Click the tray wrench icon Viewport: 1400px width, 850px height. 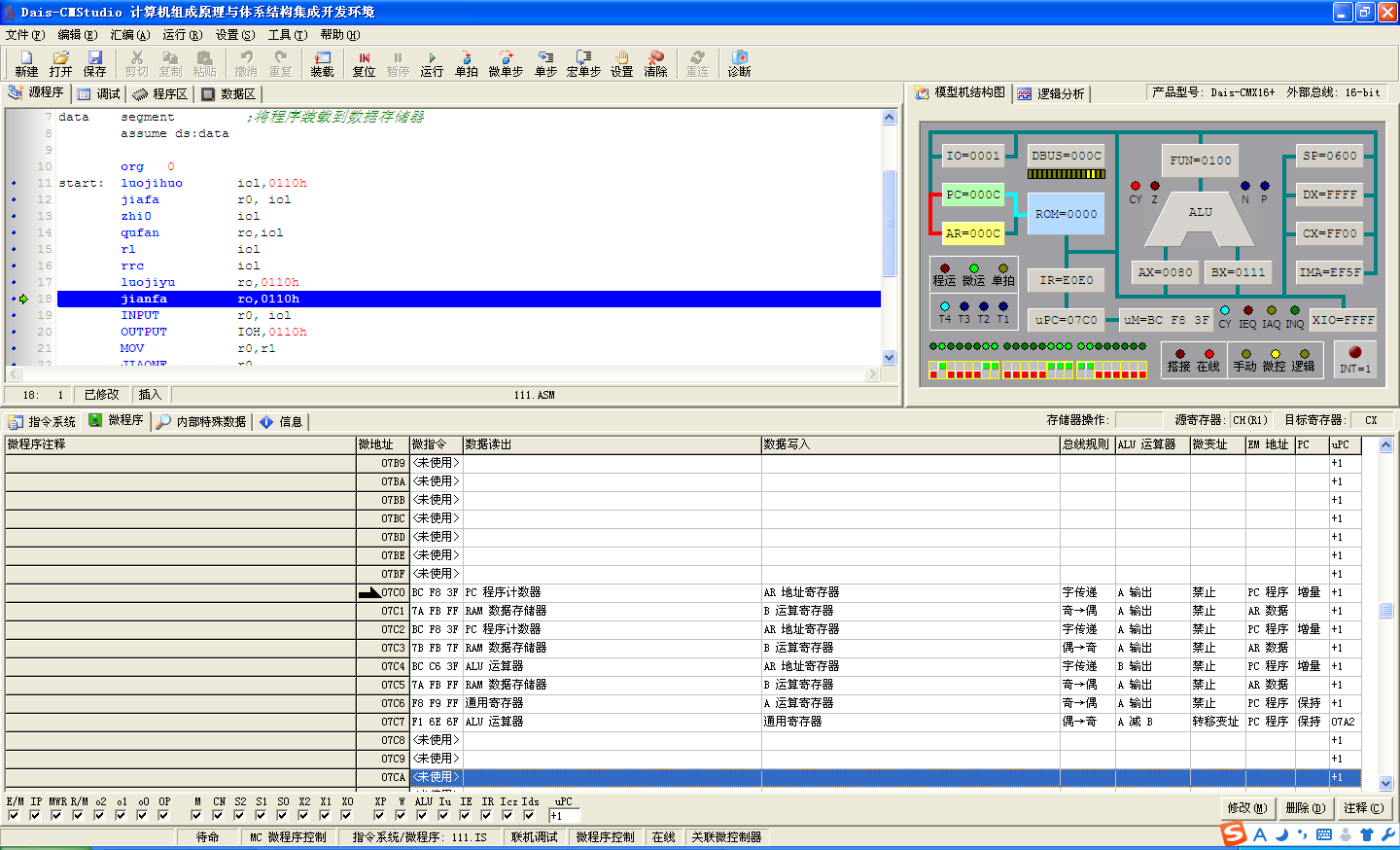tap(1387, 834)
